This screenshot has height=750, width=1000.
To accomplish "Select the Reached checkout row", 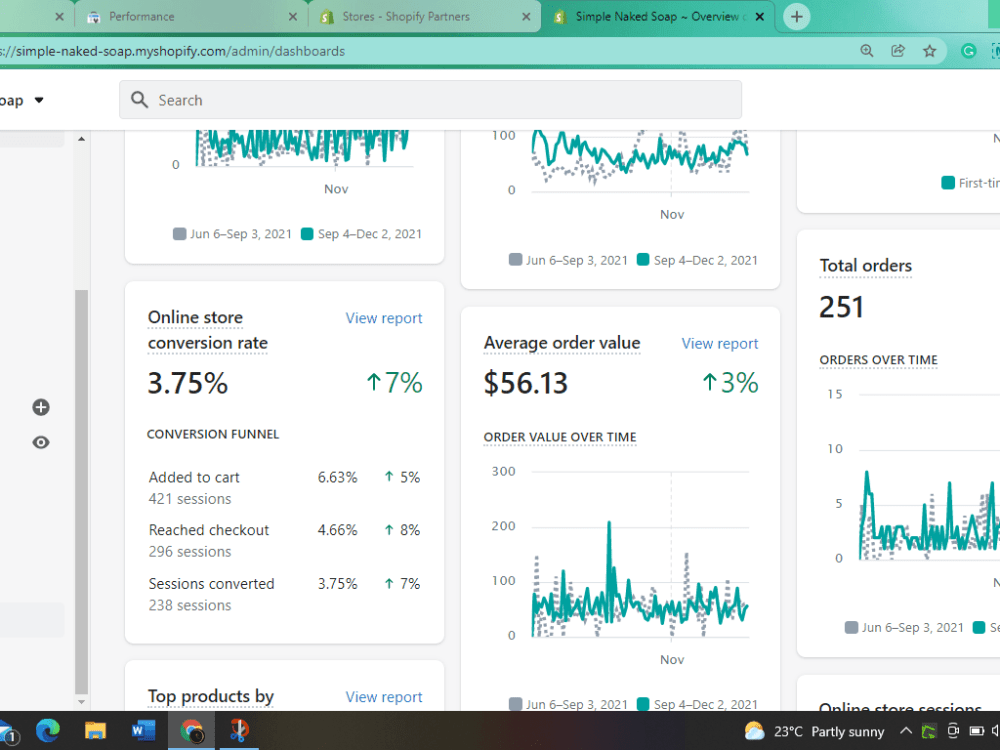I will point(284,541).
